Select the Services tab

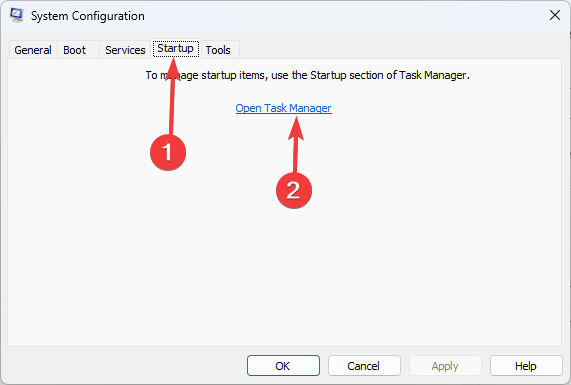click(125, 50)
